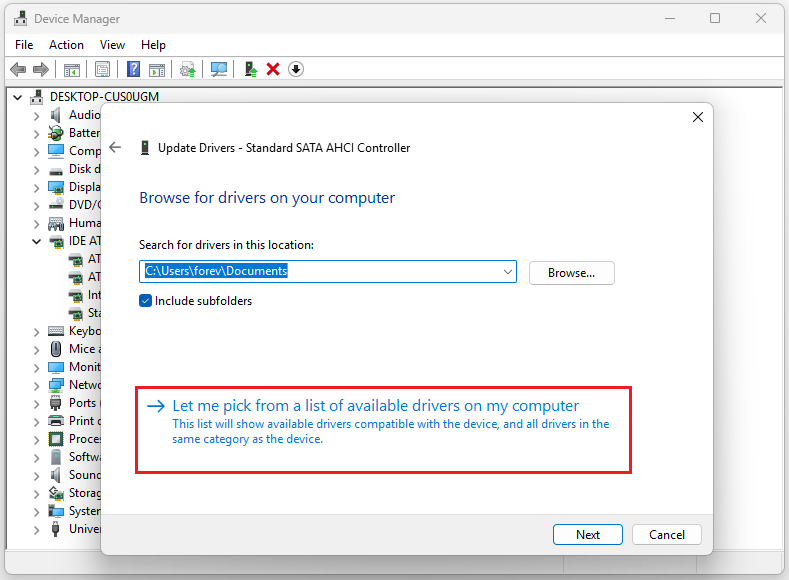Viewport: 789px width, 580px height.
Task: Select the DESKTOP-CUS0UGM computer name
Action: click(104, 97)
